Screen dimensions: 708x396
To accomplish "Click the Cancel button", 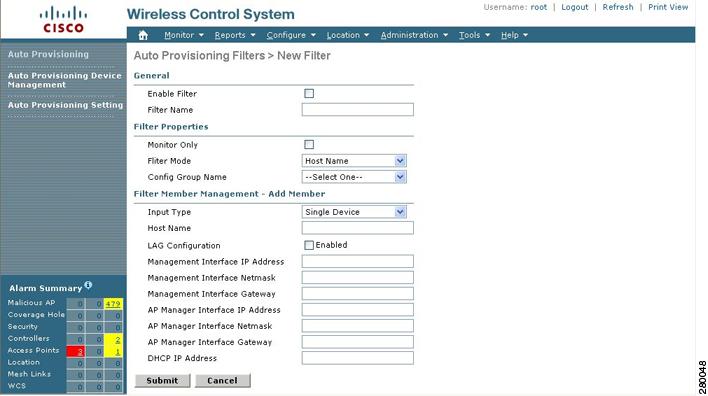I will point(222,381).
